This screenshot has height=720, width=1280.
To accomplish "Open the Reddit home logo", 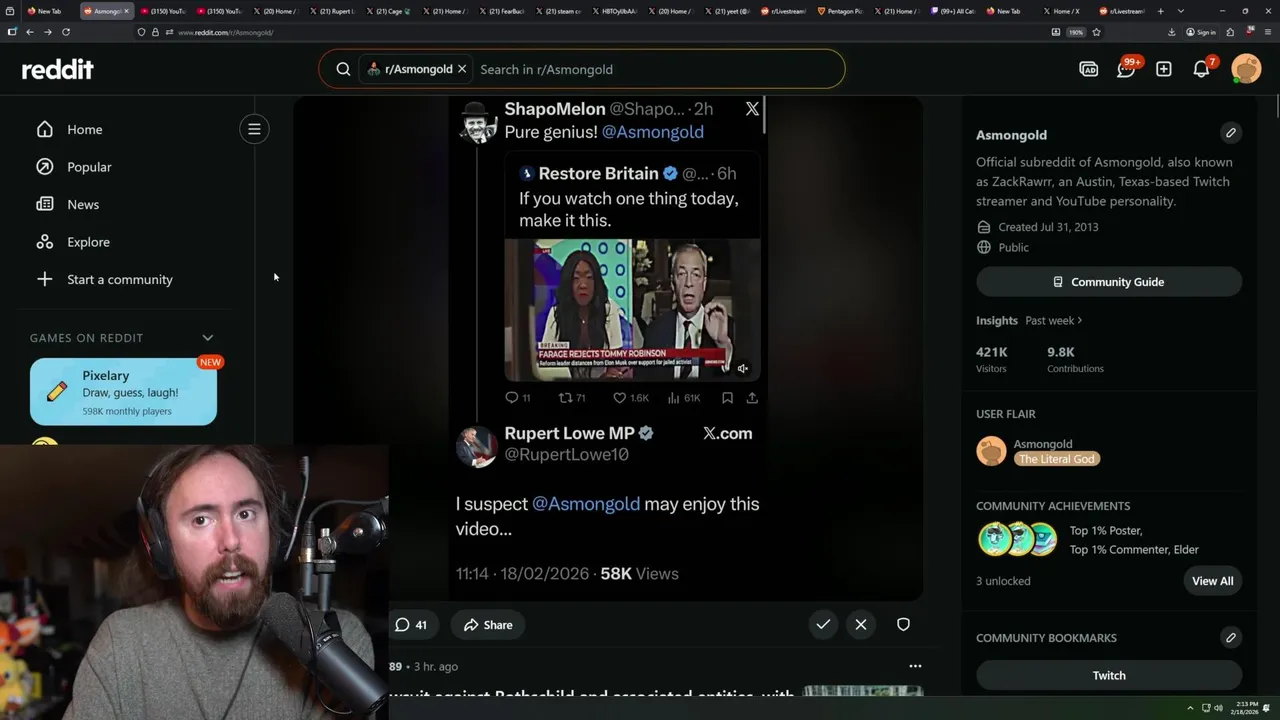I will point(58,69).
